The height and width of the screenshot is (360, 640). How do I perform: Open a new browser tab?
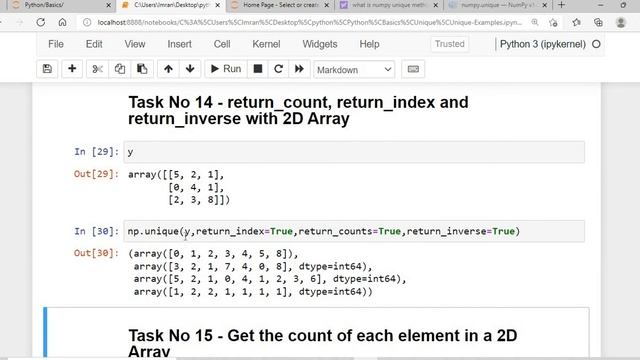pos(562,5)
